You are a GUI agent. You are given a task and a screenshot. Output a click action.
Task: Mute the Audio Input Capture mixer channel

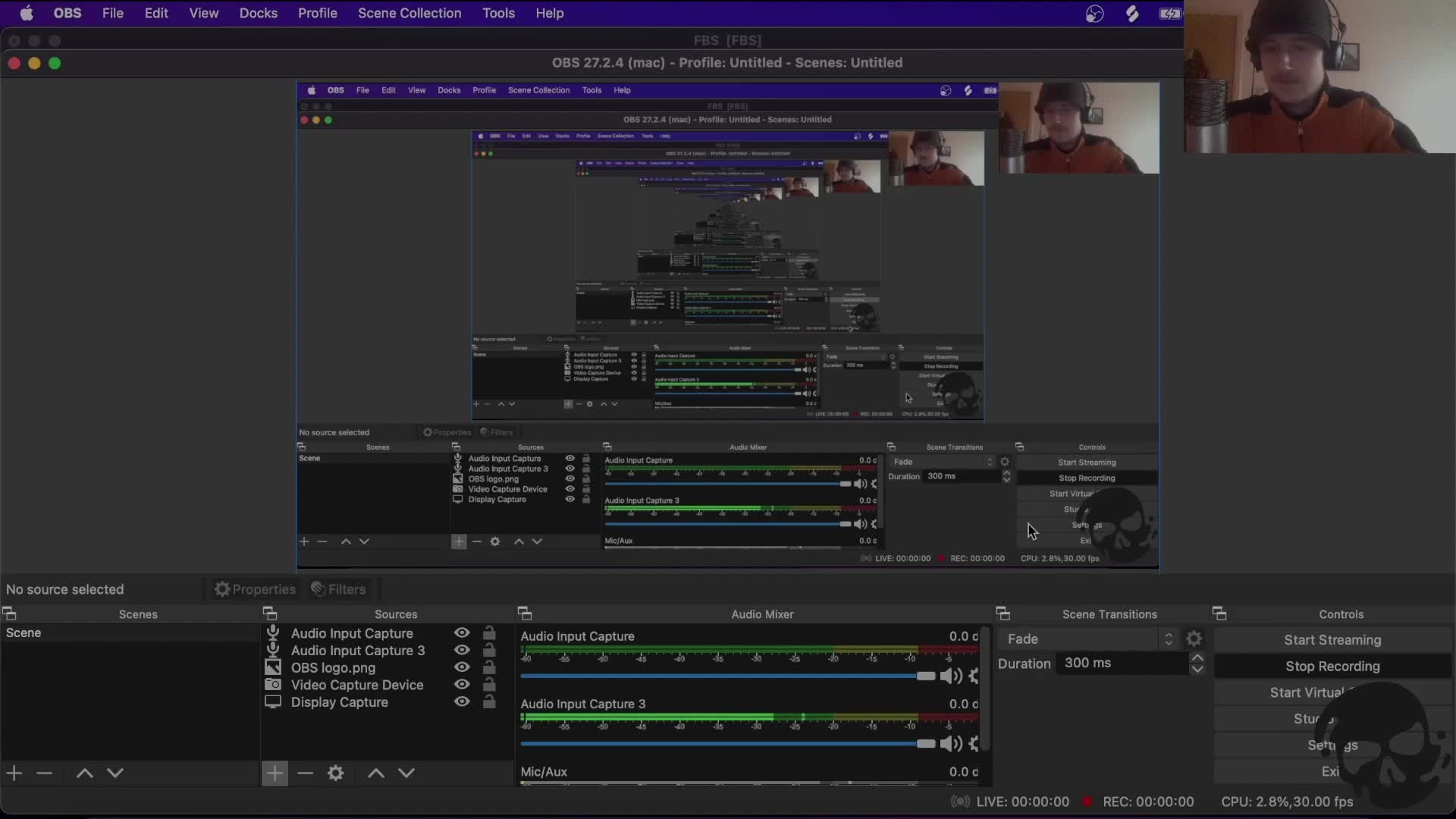tap(950, 676)
